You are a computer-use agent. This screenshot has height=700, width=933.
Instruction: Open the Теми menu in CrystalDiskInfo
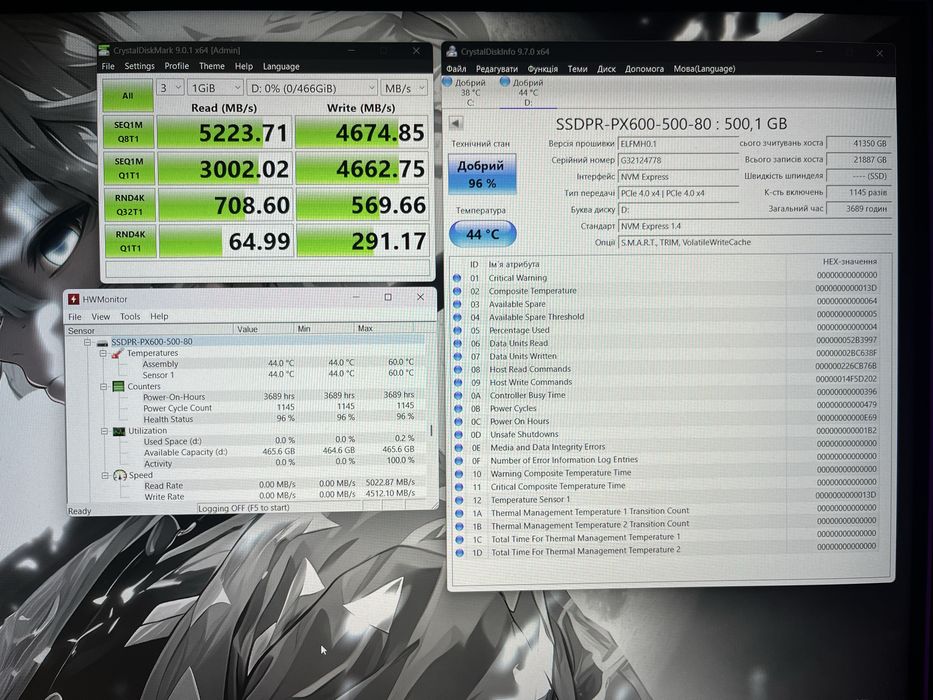pos(577,69)
